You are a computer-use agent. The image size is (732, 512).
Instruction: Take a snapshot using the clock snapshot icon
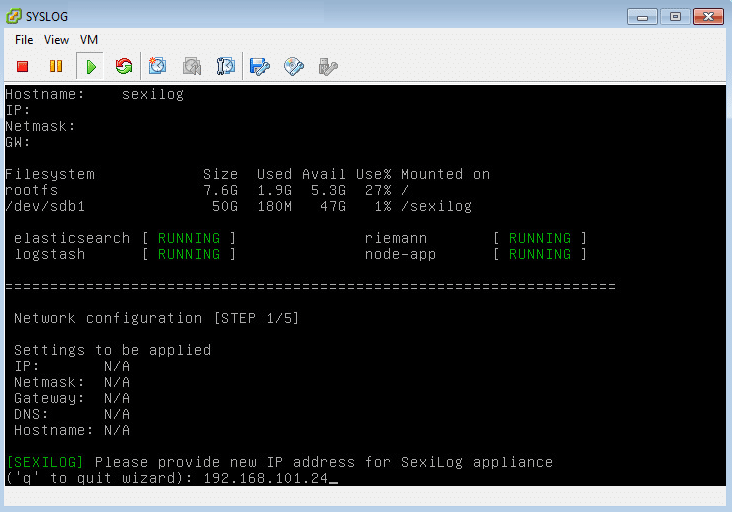pyautogui.click(x=157, y=66)
